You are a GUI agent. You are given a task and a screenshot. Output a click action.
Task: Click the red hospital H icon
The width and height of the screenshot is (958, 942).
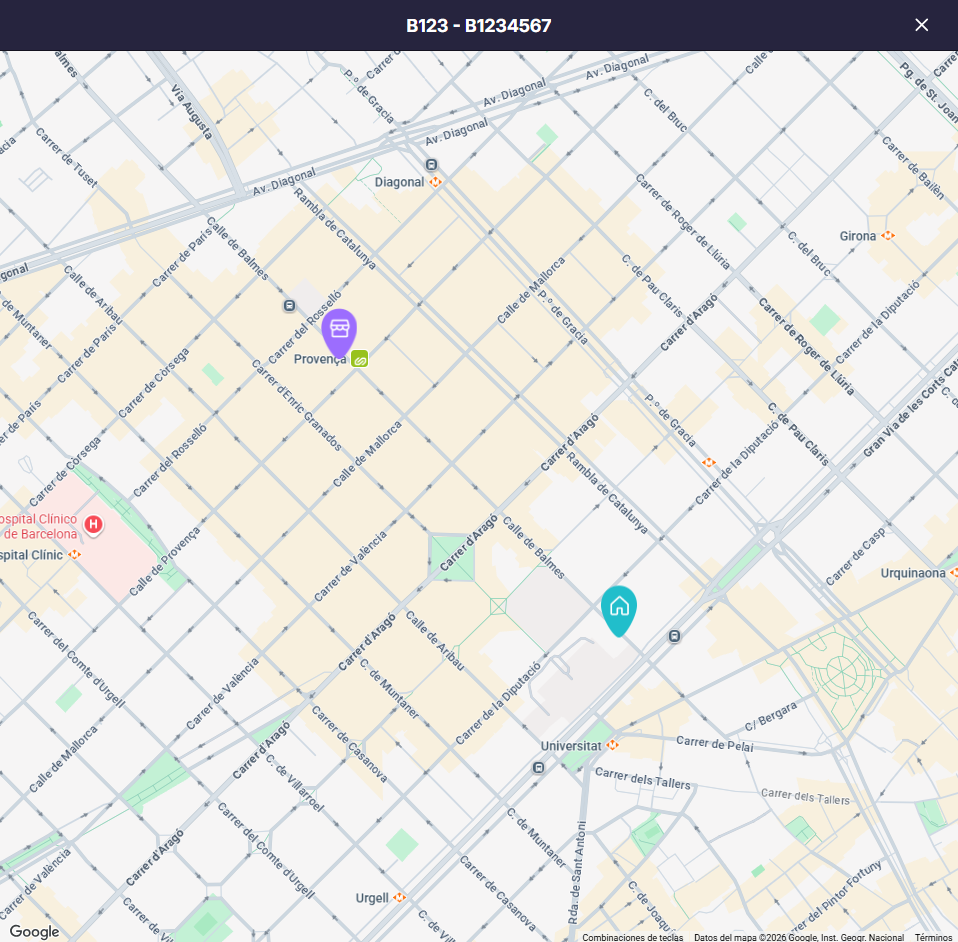click(x=93, y=524)
